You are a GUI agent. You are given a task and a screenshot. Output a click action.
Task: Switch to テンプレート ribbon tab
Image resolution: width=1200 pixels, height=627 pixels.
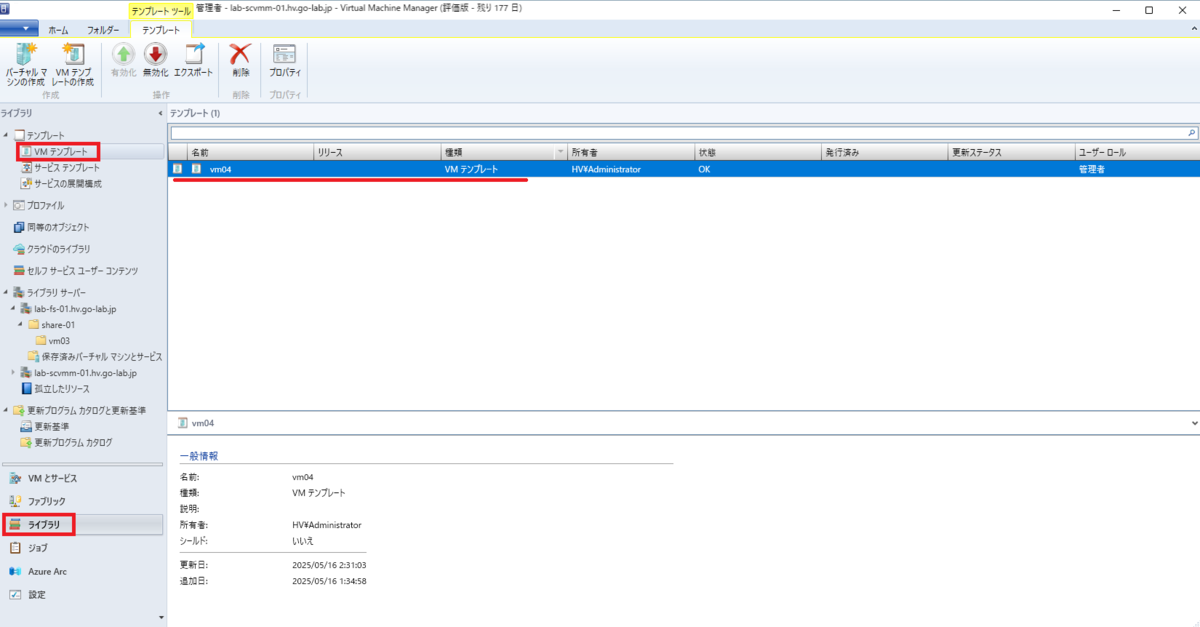(x=161, y=30)
